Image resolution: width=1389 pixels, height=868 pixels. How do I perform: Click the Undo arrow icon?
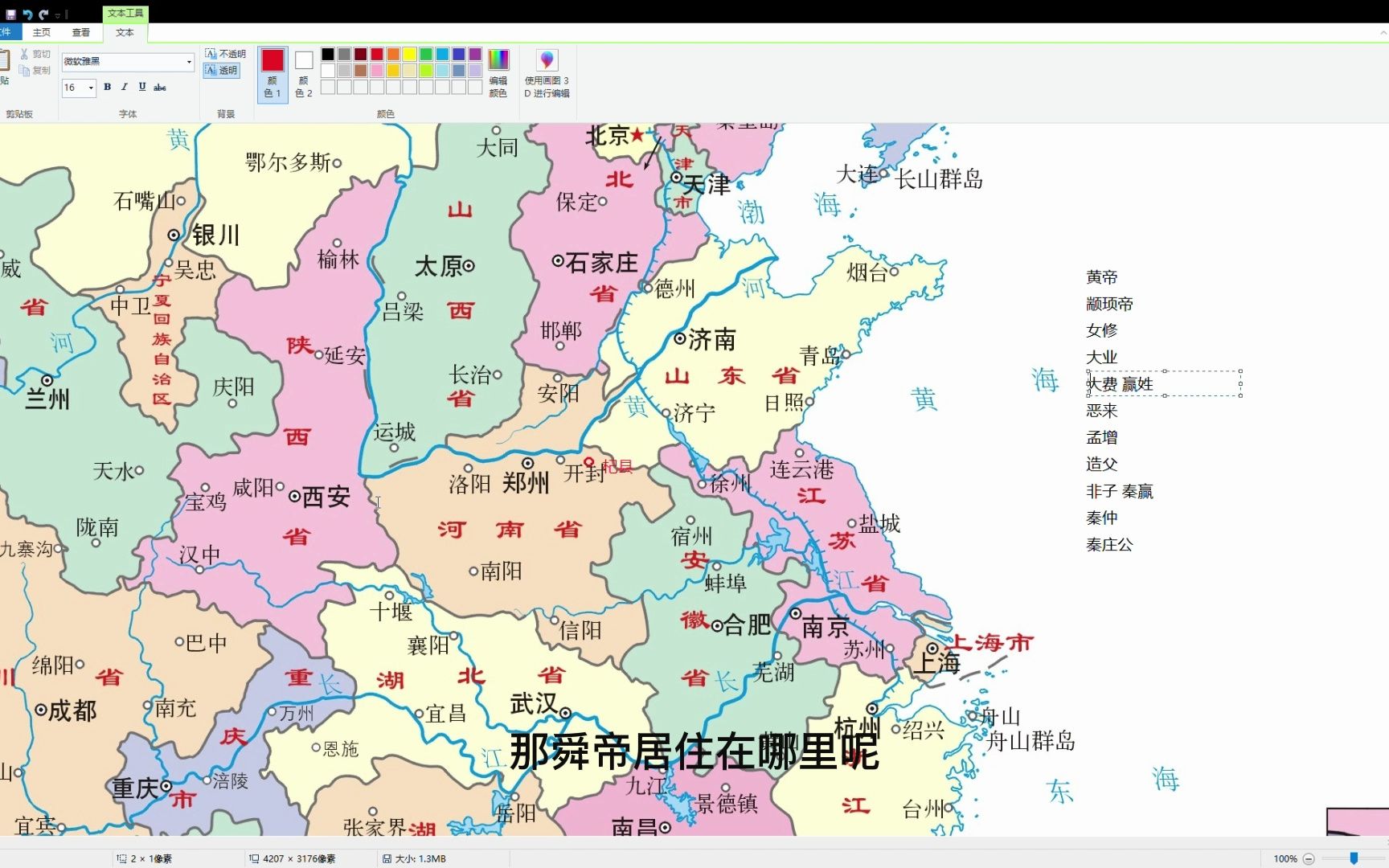[27, 14]
